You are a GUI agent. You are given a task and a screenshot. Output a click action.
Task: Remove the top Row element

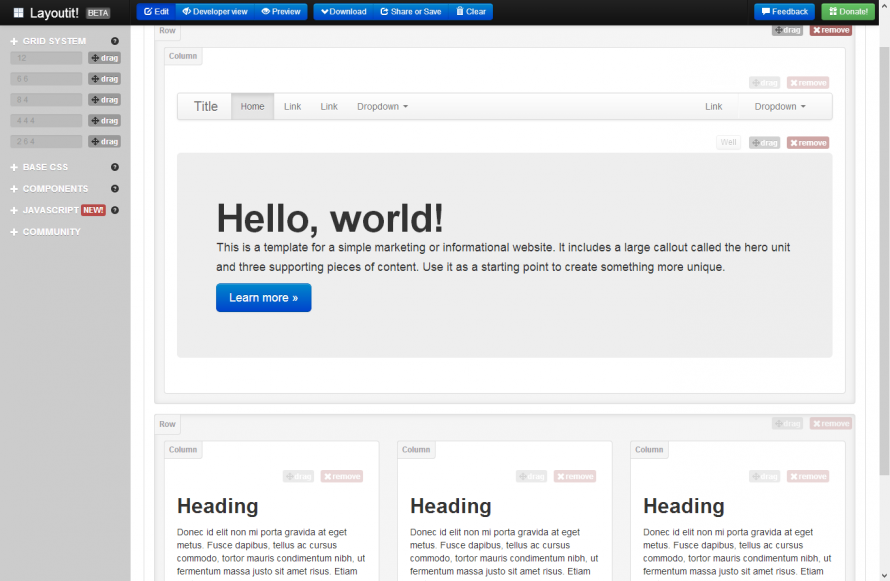(x=830, y=29)
